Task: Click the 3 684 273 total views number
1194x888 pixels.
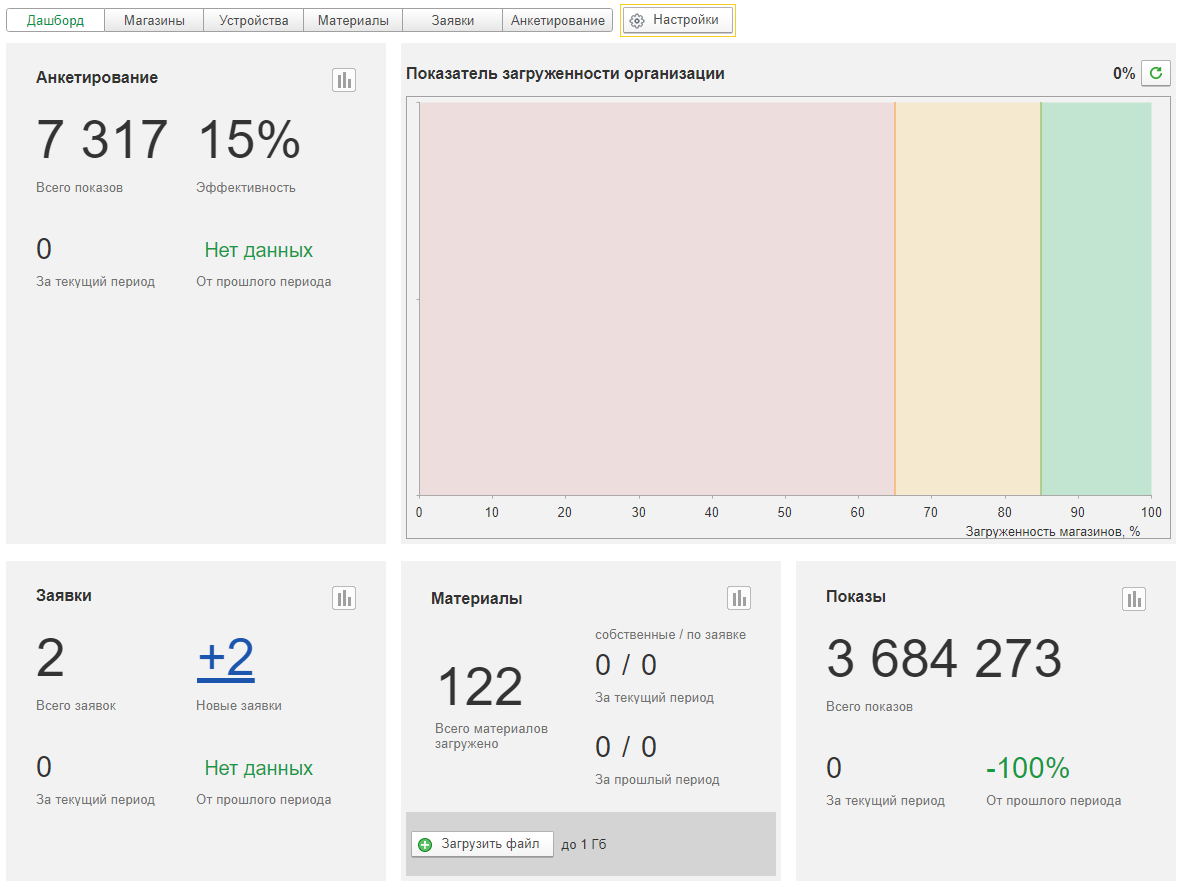Action: (944, 658)
